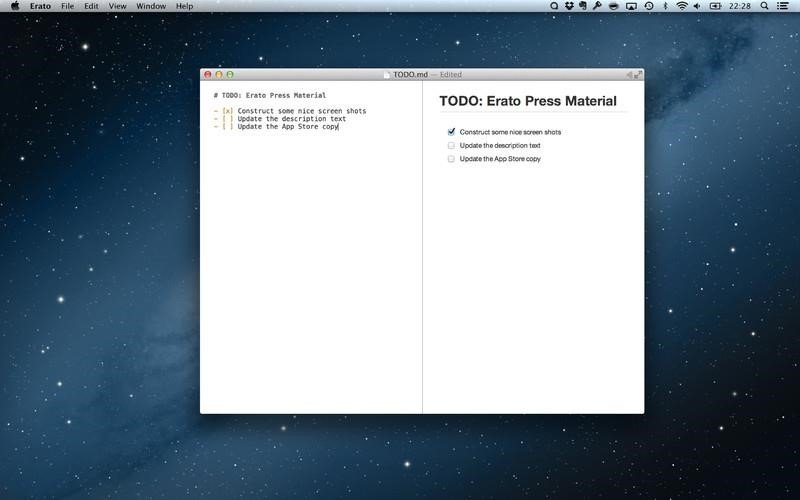Click the editor line '# TODO: Erato Press Material'
Image resolution: width=800 pixels, height=500 pixels.
(x=270, y=95)
